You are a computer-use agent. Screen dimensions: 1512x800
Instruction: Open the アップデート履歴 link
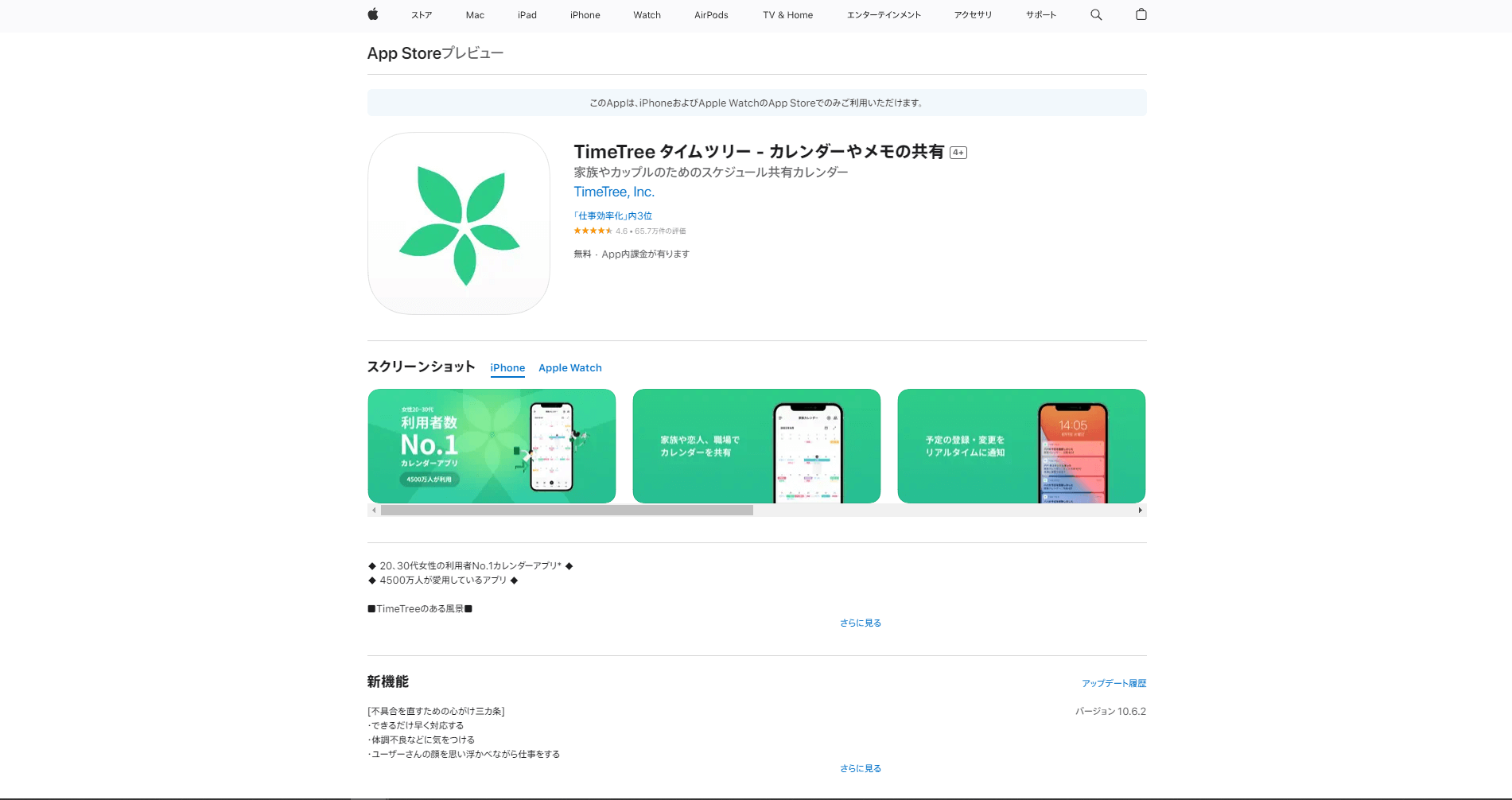point(1114,684)
